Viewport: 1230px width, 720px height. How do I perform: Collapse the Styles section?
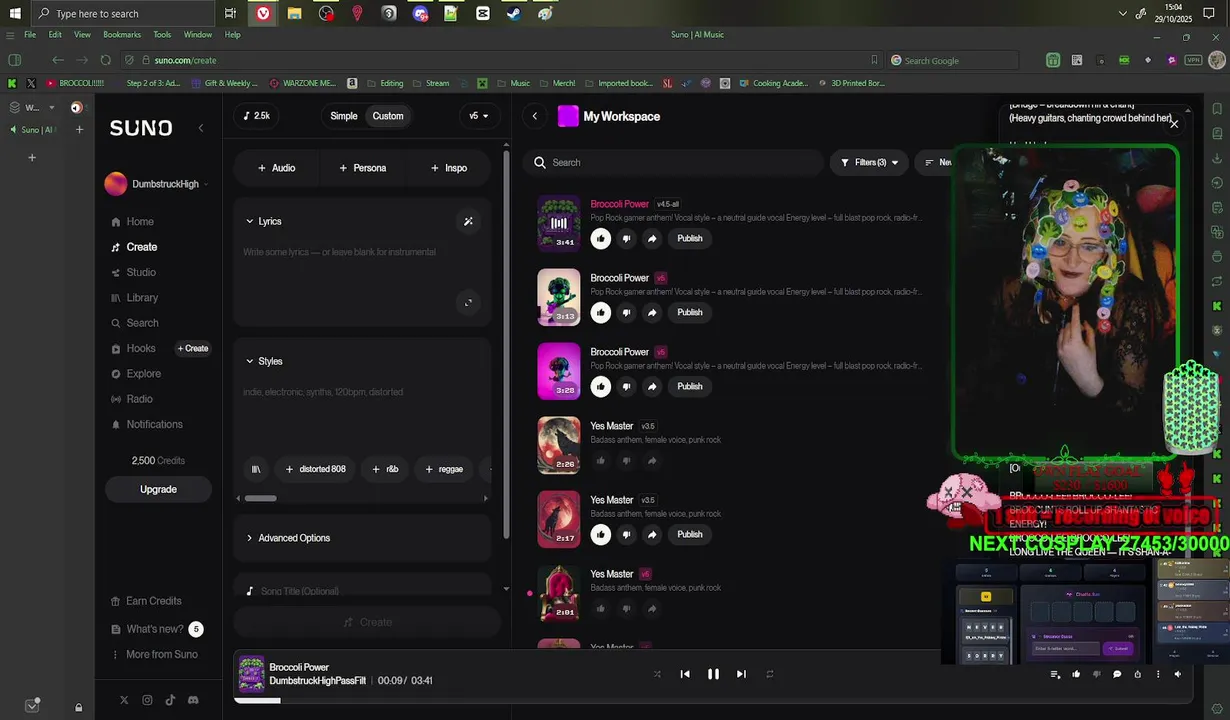click(264, 361)
